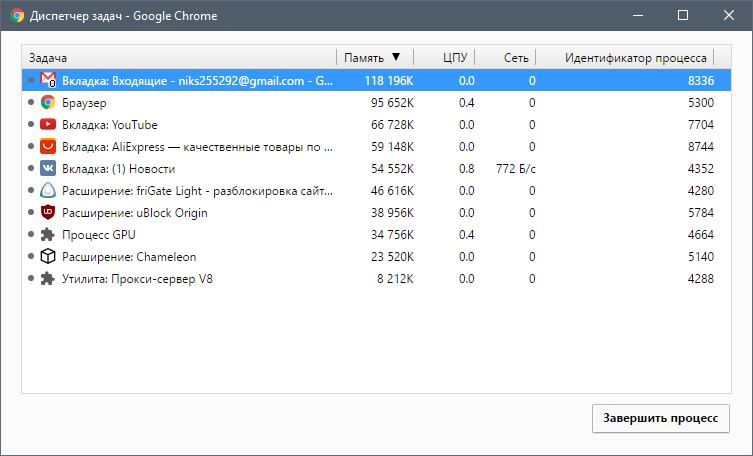
Task: Click the Chameleon cube icon
Action: tap(48, 256)
